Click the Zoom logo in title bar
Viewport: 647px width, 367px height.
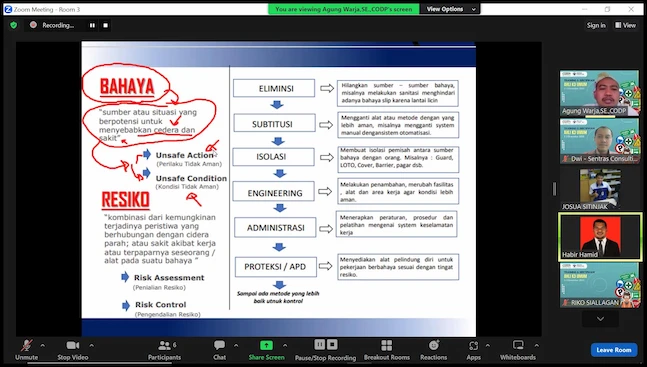point(8,9)
